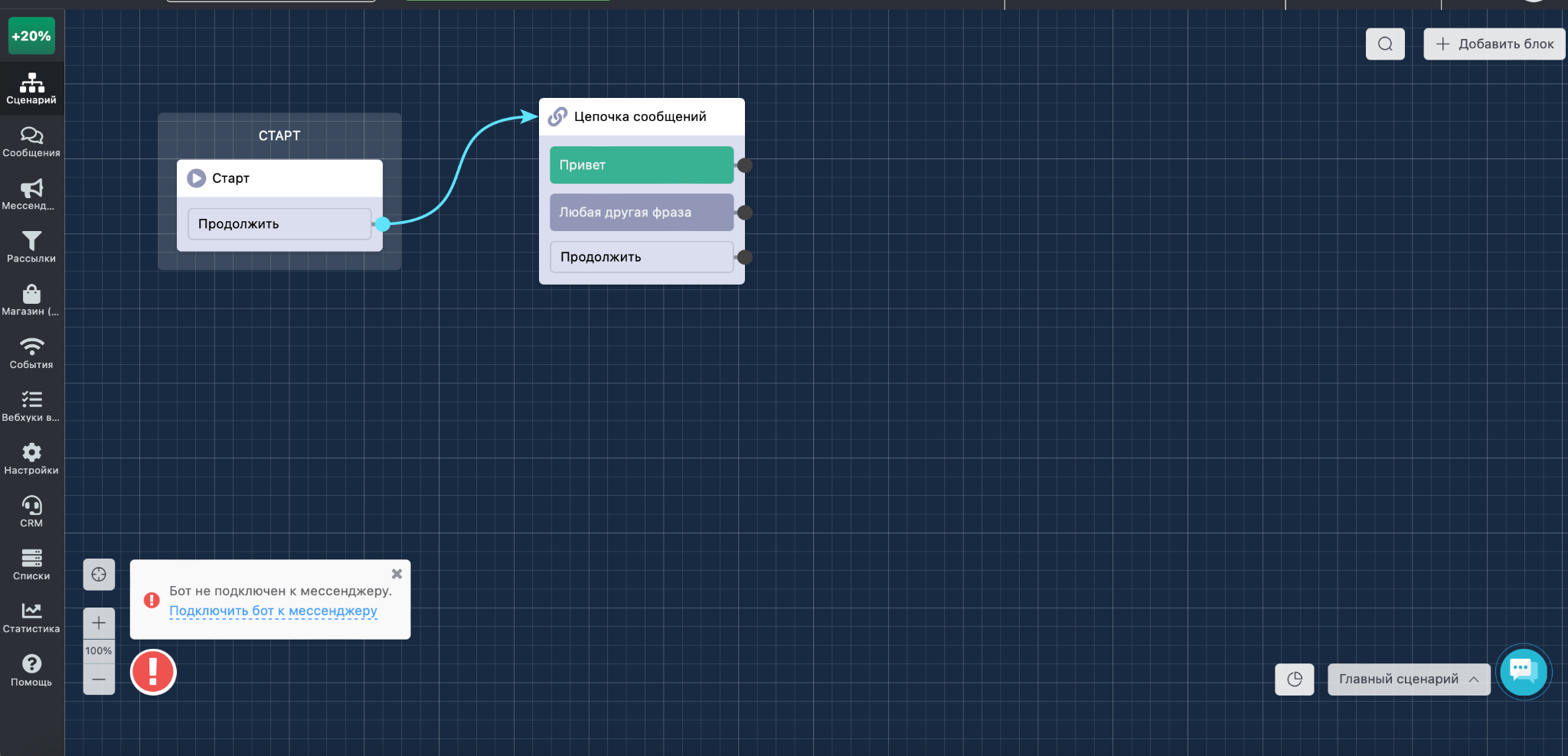The image size is (1568, 756).
Task: Open the CRM headset section
Action: click(31, 511)
